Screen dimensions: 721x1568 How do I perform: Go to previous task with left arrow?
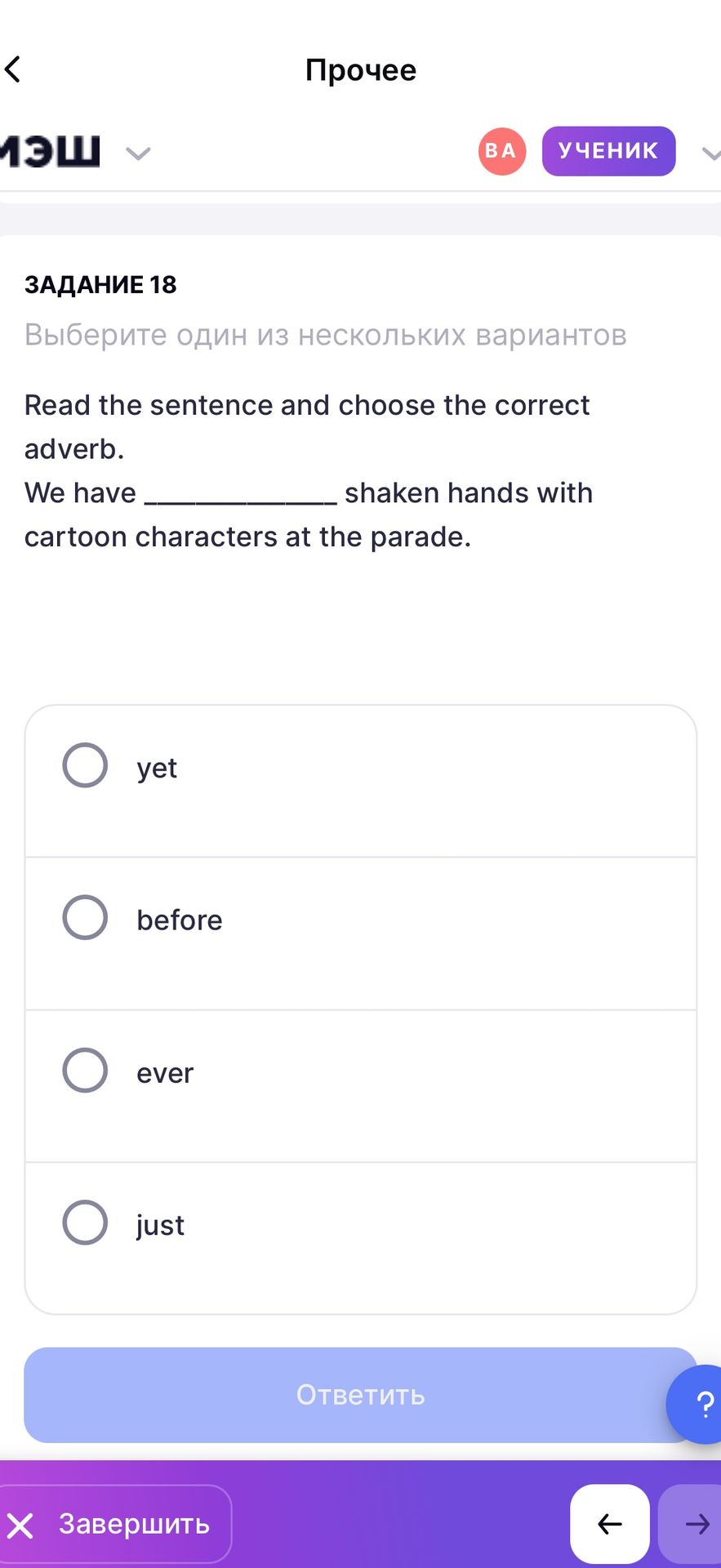[610, 1524]
